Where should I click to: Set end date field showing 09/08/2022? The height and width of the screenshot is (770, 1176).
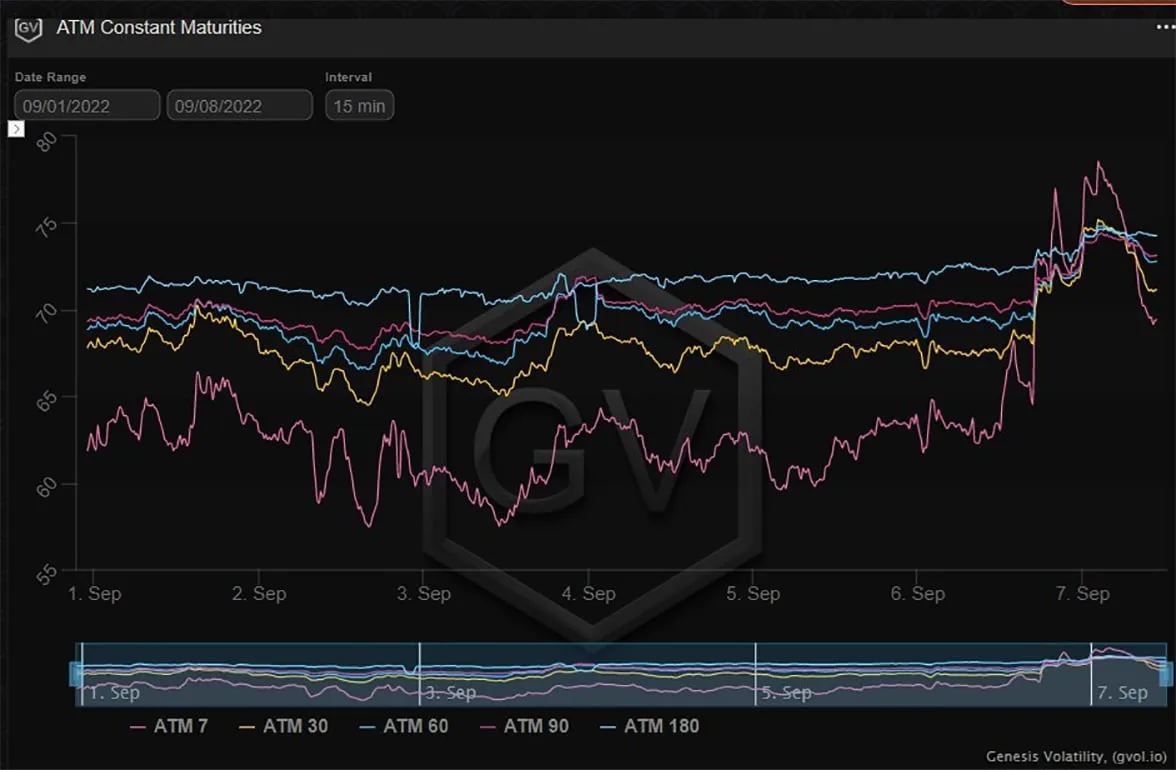click(239, 105)
